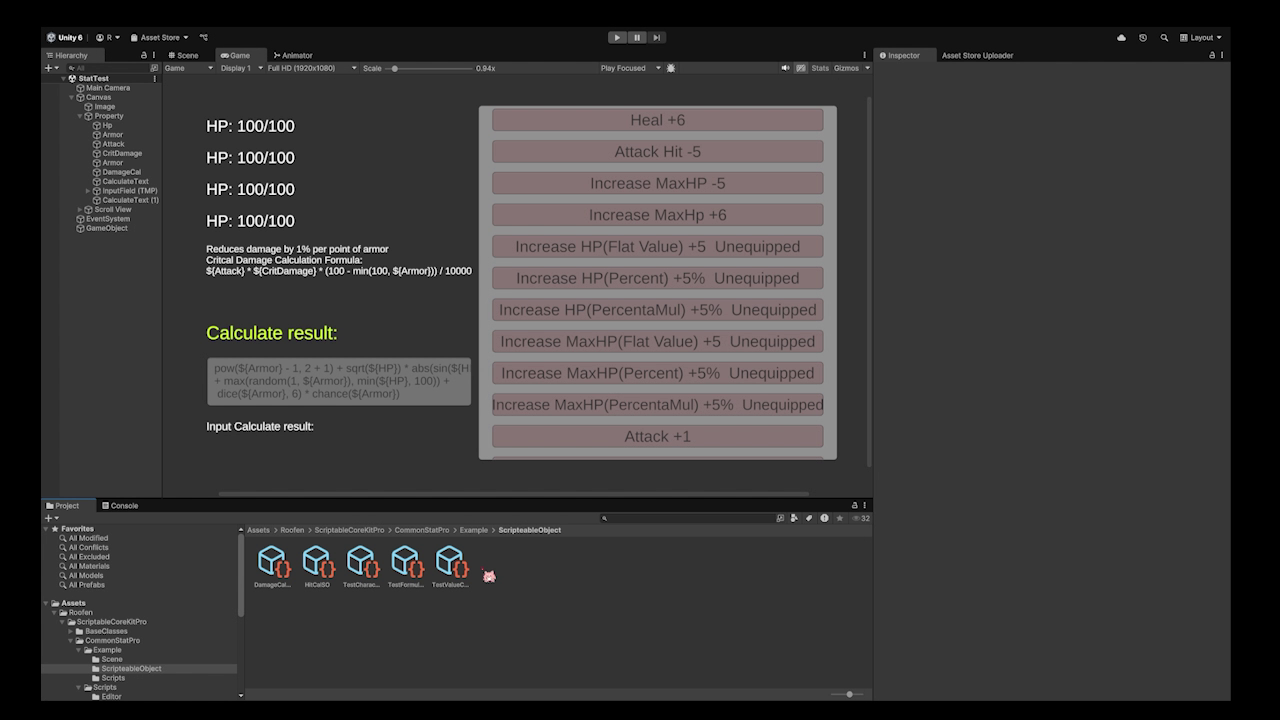Pause the game with the Pause button
The width and height of the screenshot is (1280, 720).
point(637,38)
